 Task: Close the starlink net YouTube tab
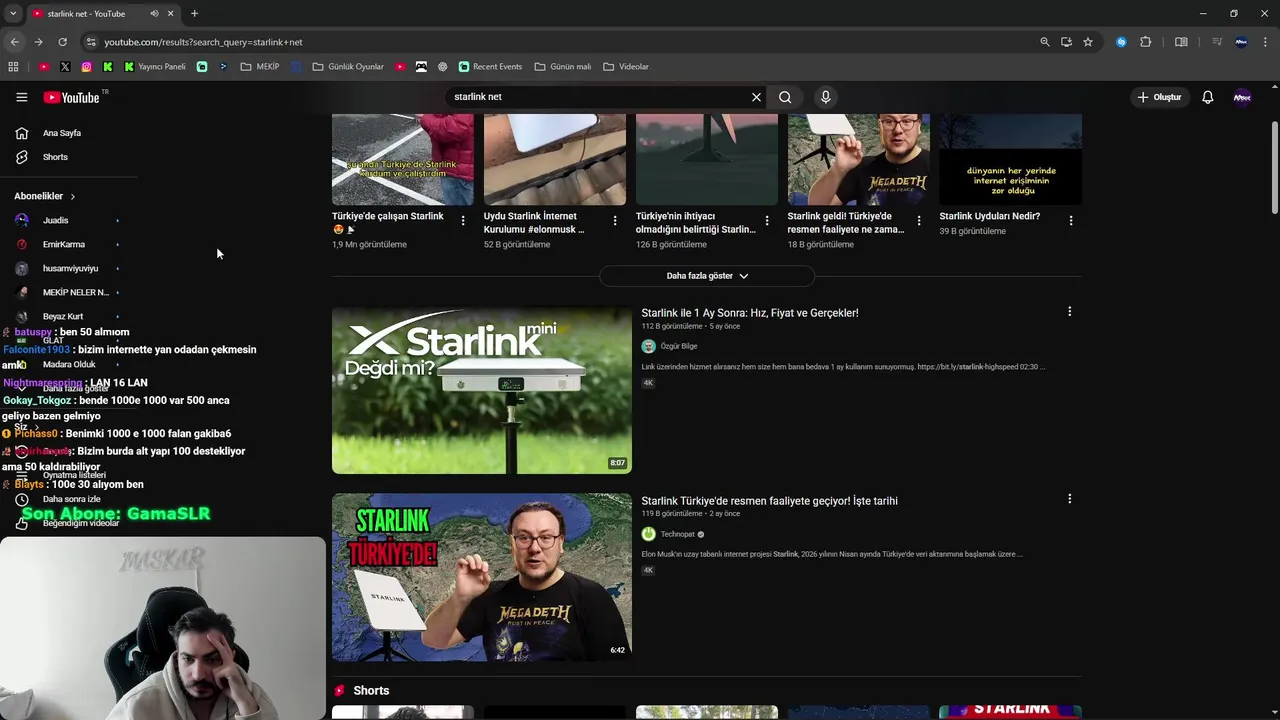(x=170, y=14)
